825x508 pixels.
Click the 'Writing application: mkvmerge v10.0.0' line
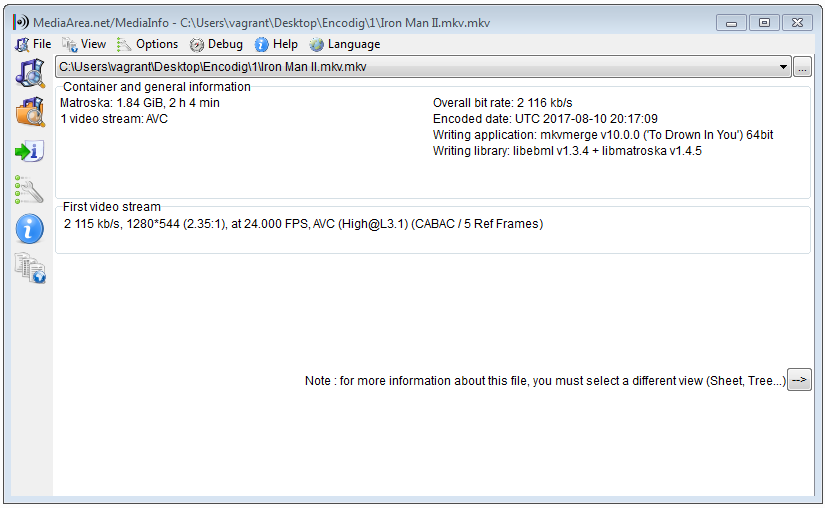(x=603, y=135)
